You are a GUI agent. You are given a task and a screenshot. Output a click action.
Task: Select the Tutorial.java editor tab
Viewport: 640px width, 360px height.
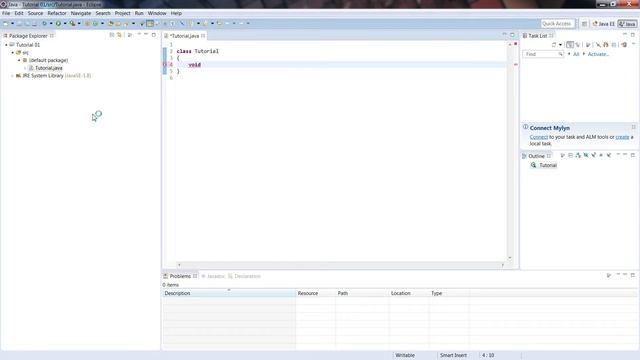pyautogui.click(x=184, y=36)
